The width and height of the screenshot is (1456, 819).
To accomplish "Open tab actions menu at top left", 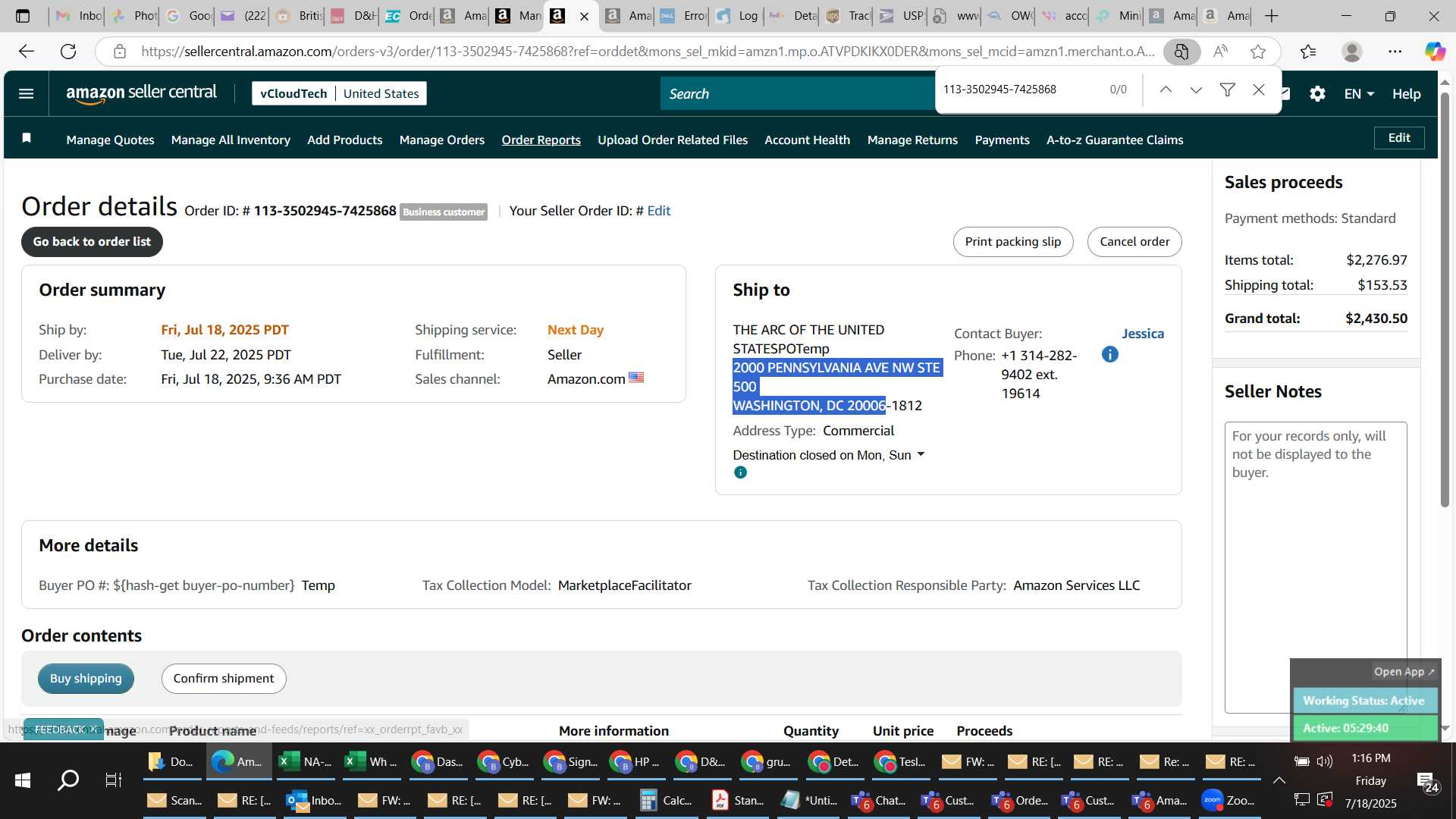I will click(x=23, y=15).
